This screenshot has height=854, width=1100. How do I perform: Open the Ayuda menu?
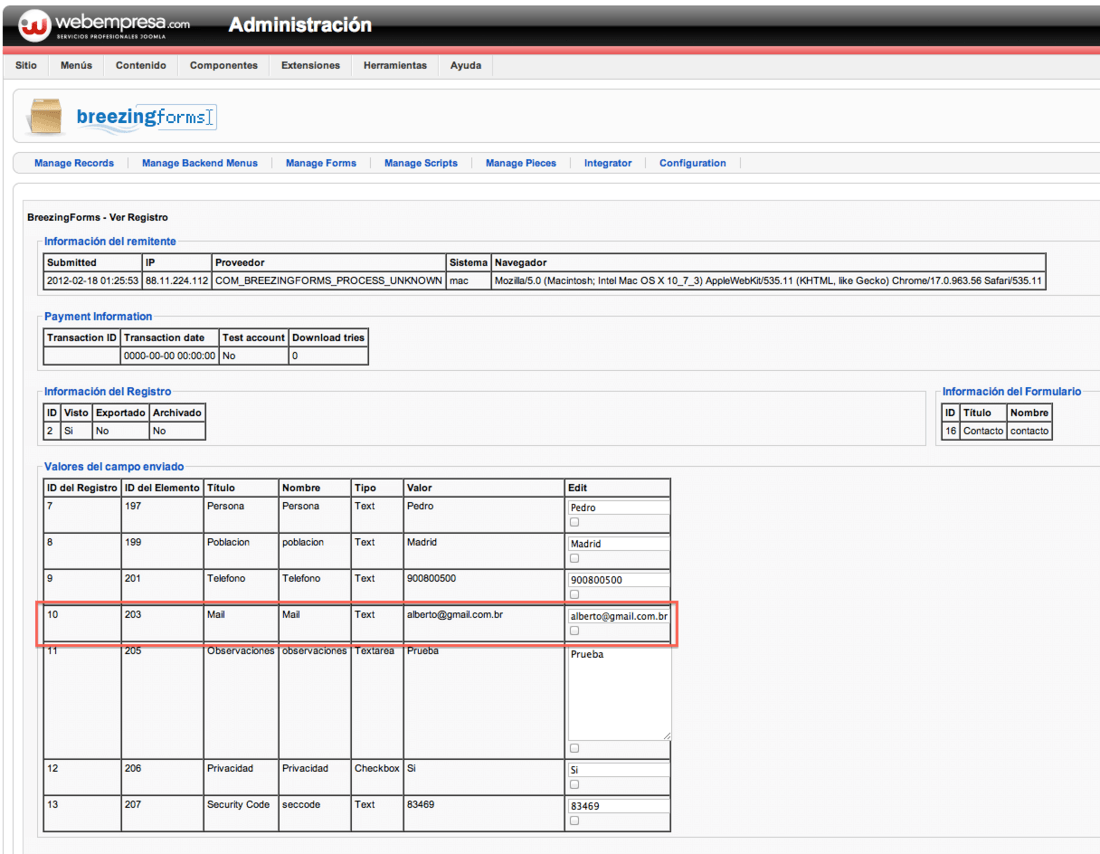(x=466, y=65)
